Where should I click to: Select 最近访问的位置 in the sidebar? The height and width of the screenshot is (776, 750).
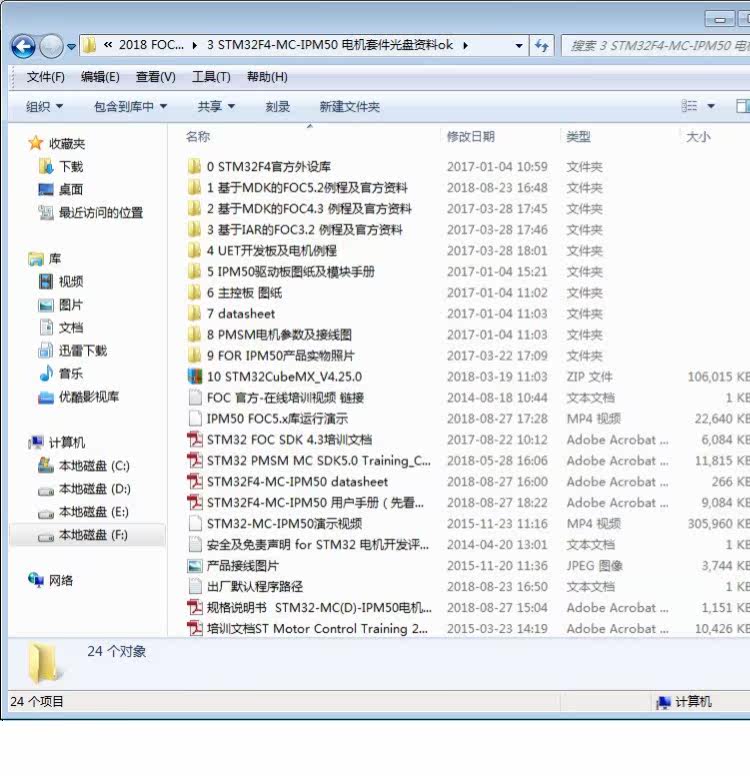pos(100,212)
